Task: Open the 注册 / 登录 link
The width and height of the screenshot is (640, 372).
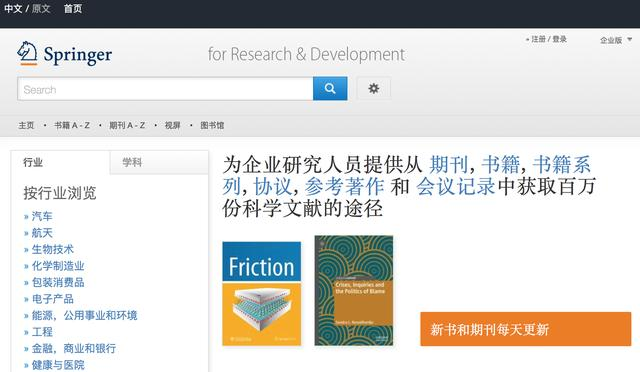Action: coord(549,39)
